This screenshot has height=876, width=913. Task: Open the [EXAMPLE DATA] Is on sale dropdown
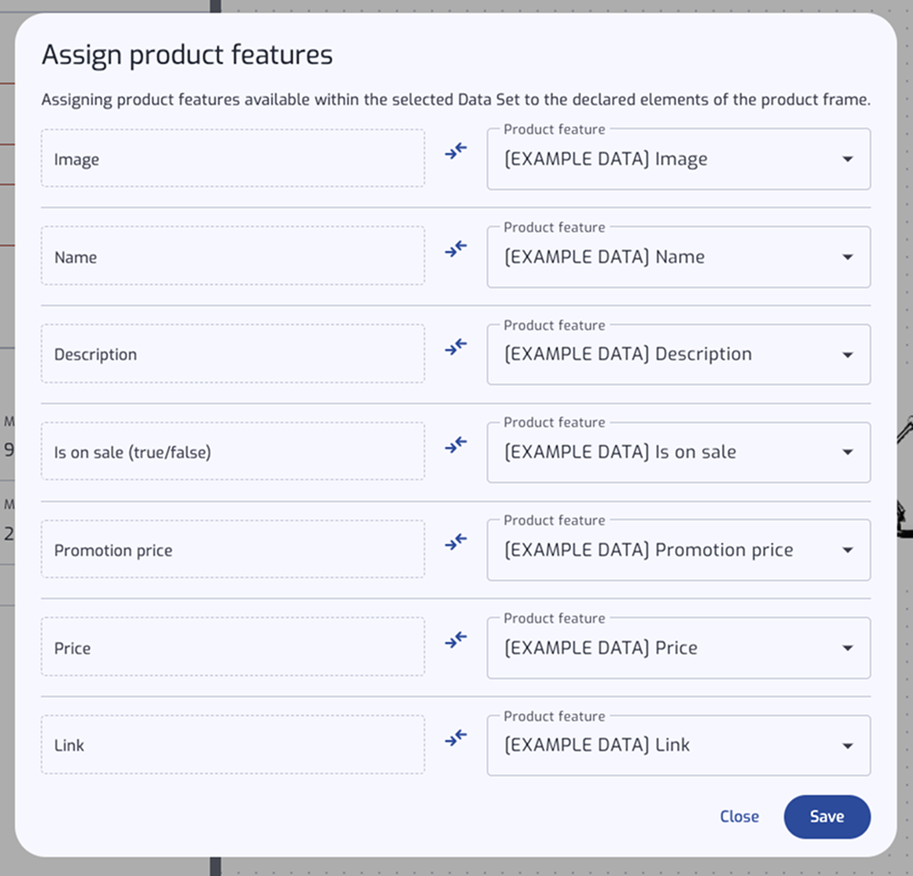click(x=679, y=453)
